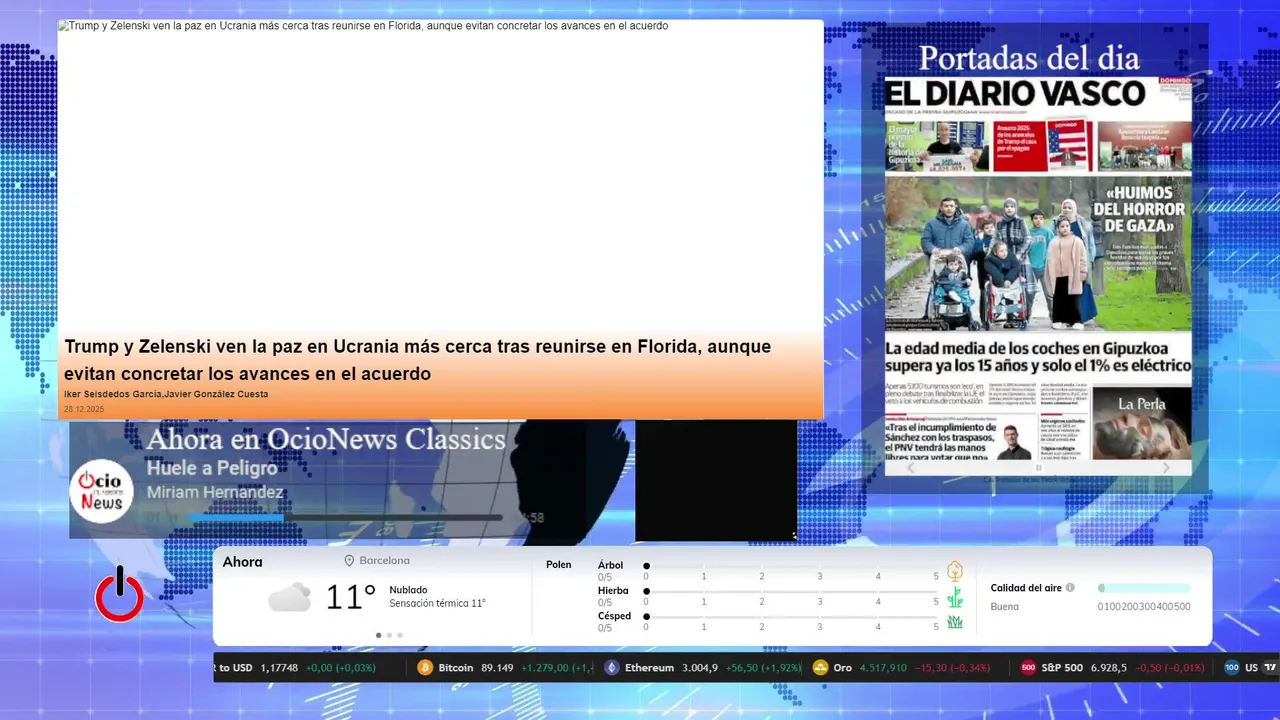Click the S&P 500 ticker name
The image size is (1280, 720).
tap(1062, 667)
